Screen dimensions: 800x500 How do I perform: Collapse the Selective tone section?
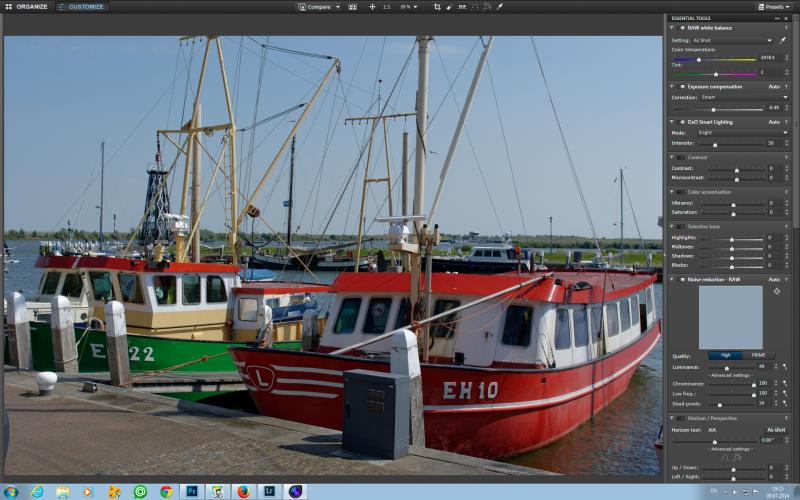(x=672, y=227)
